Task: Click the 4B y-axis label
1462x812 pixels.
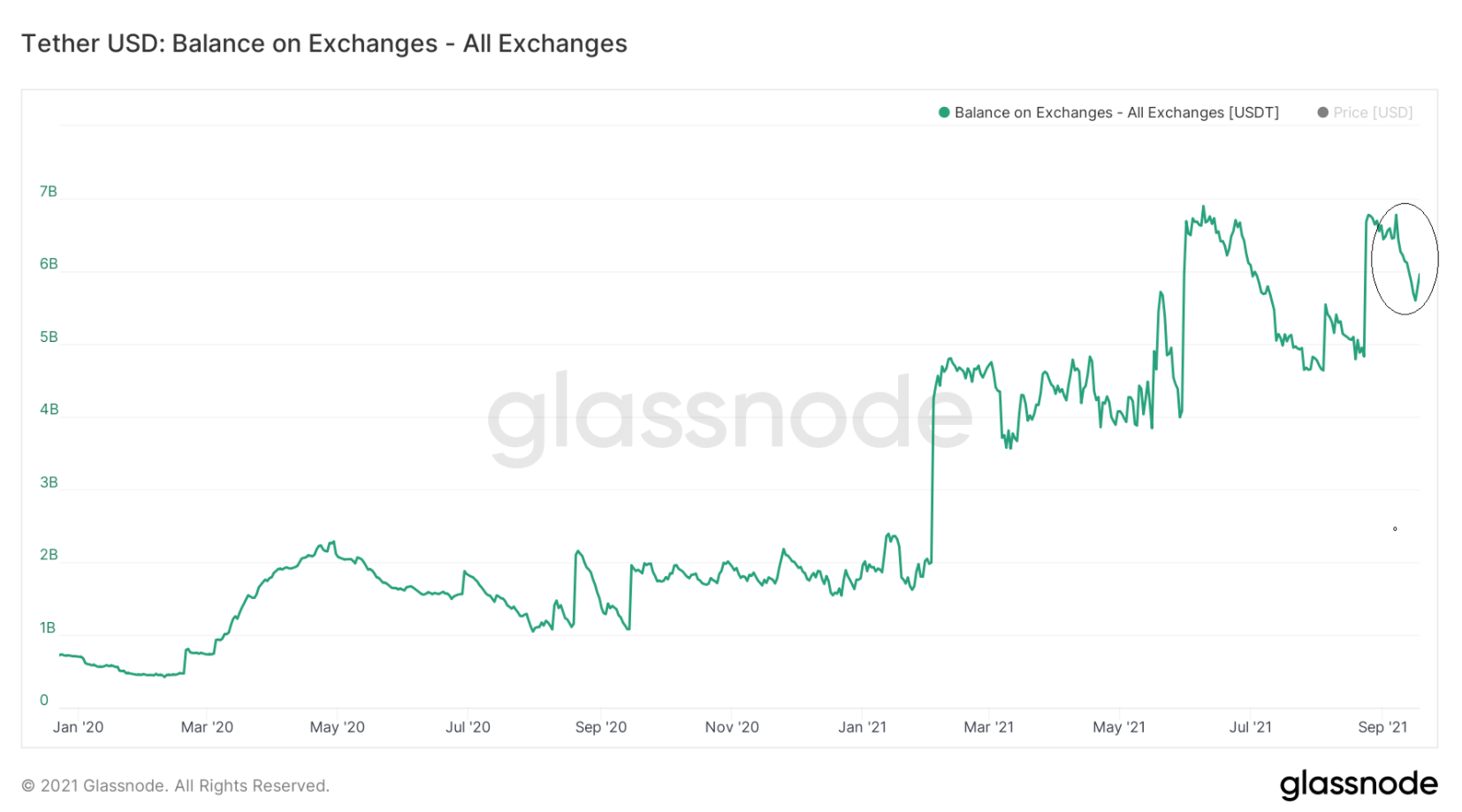Action: point(49,409)
